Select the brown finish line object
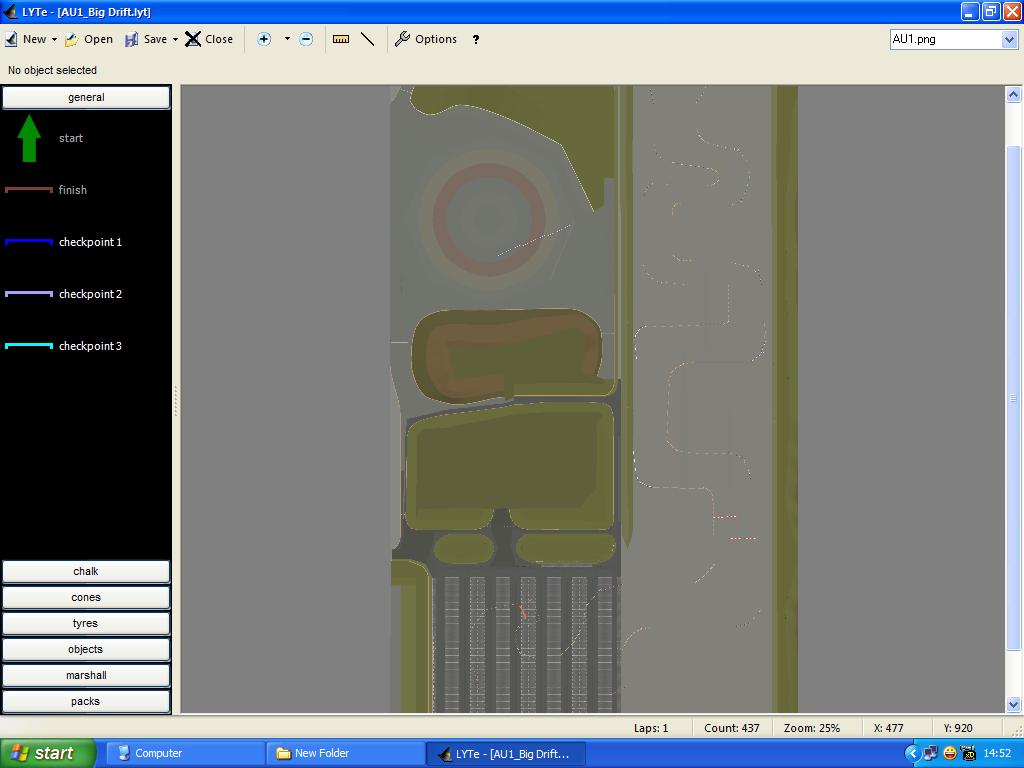This screenshot has height=768, width=1024. pyautogui.click(x=29, y=189)
